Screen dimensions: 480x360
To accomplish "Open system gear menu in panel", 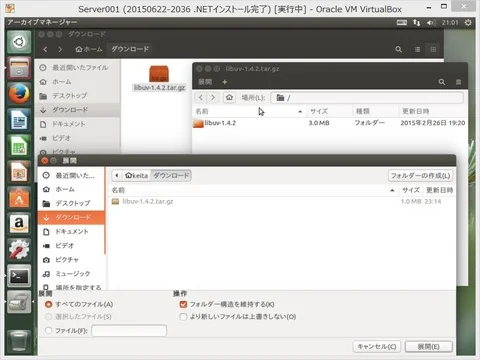I will [x=468, y=22].
